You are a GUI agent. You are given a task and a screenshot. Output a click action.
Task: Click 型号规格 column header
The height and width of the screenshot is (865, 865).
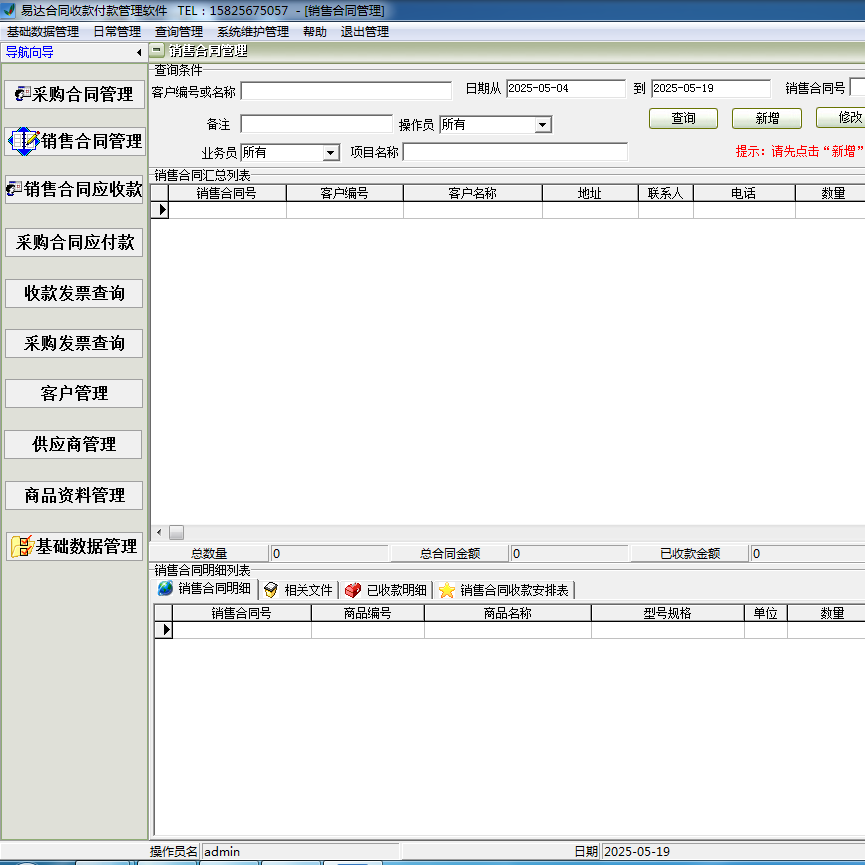668,613
